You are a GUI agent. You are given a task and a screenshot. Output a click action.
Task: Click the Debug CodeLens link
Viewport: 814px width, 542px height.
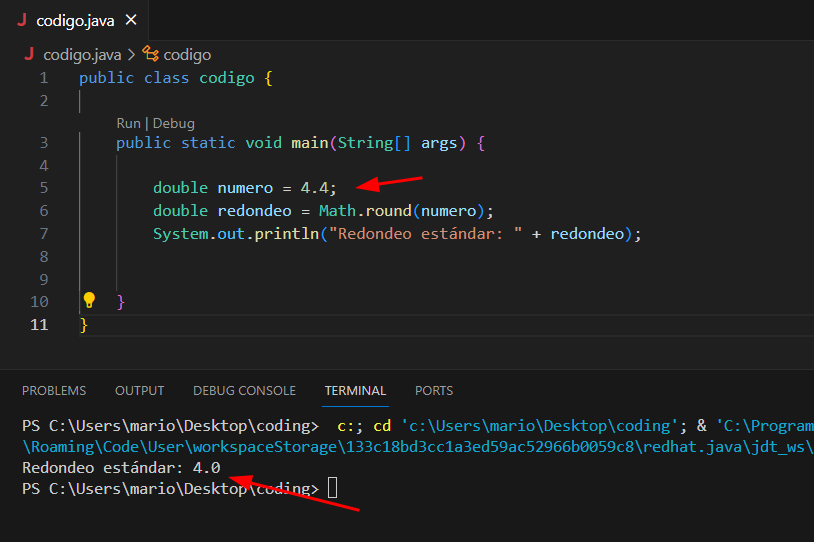tap(173, 124)
